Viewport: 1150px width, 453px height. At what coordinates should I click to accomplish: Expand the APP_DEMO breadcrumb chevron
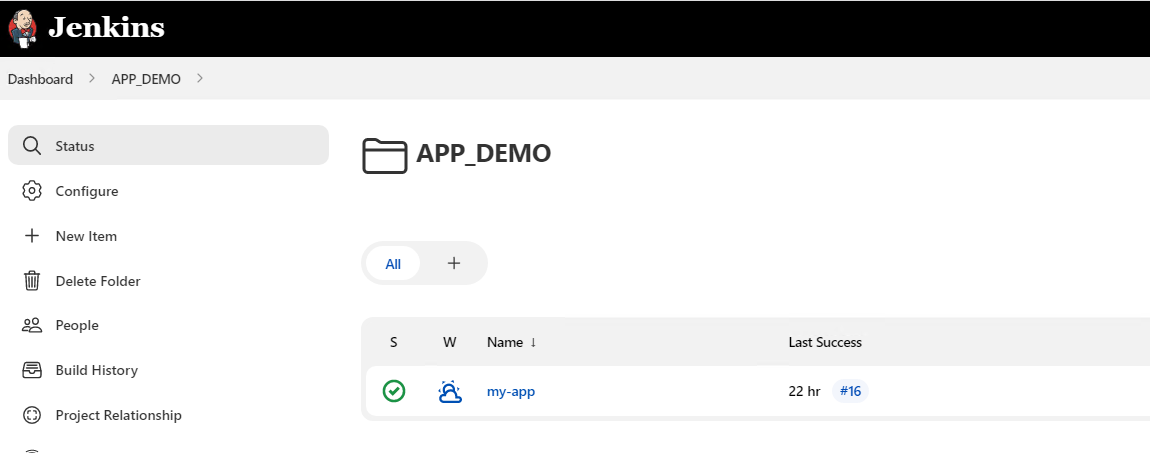coord(200,79)
